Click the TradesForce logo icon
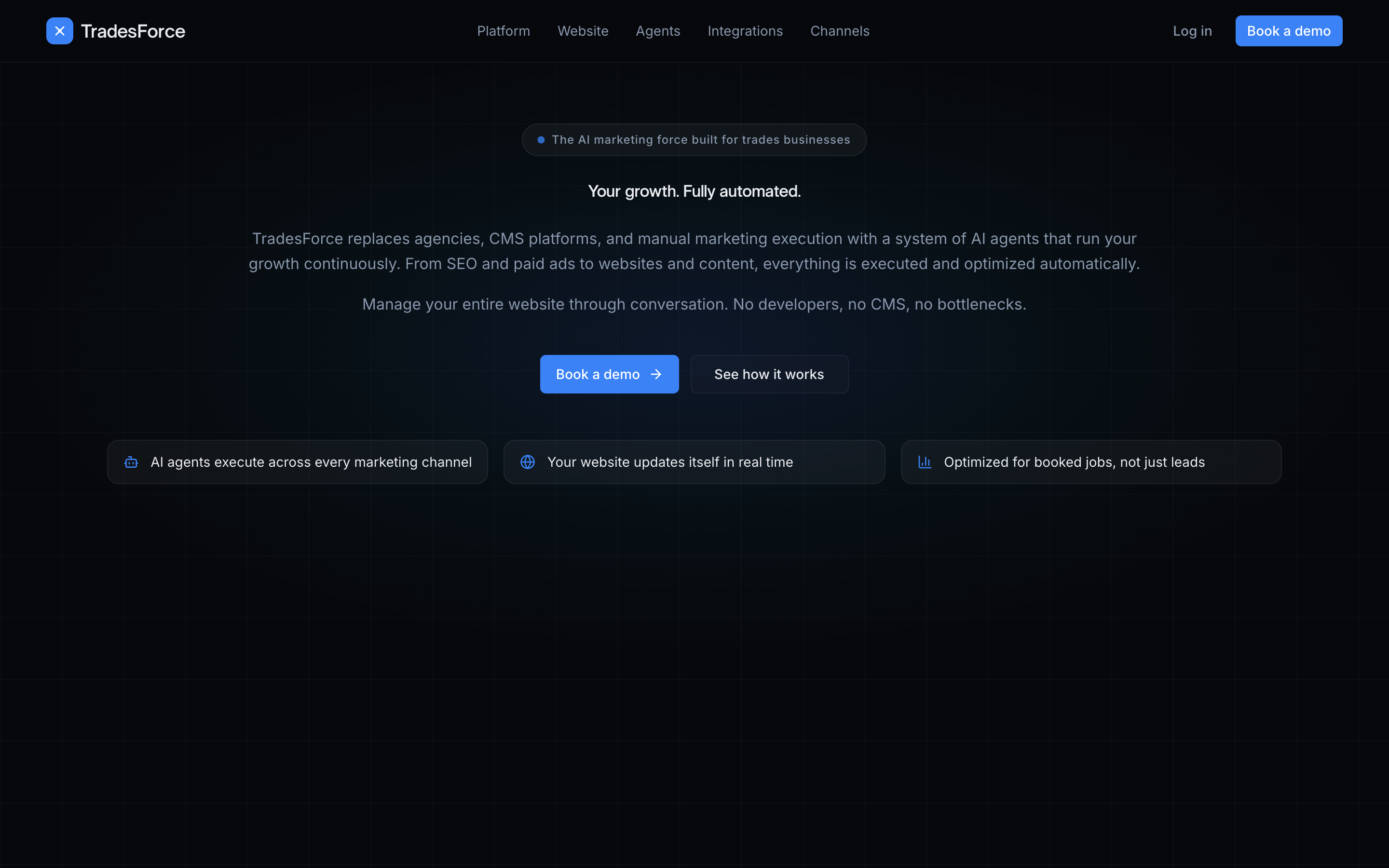 click(60, 31)
